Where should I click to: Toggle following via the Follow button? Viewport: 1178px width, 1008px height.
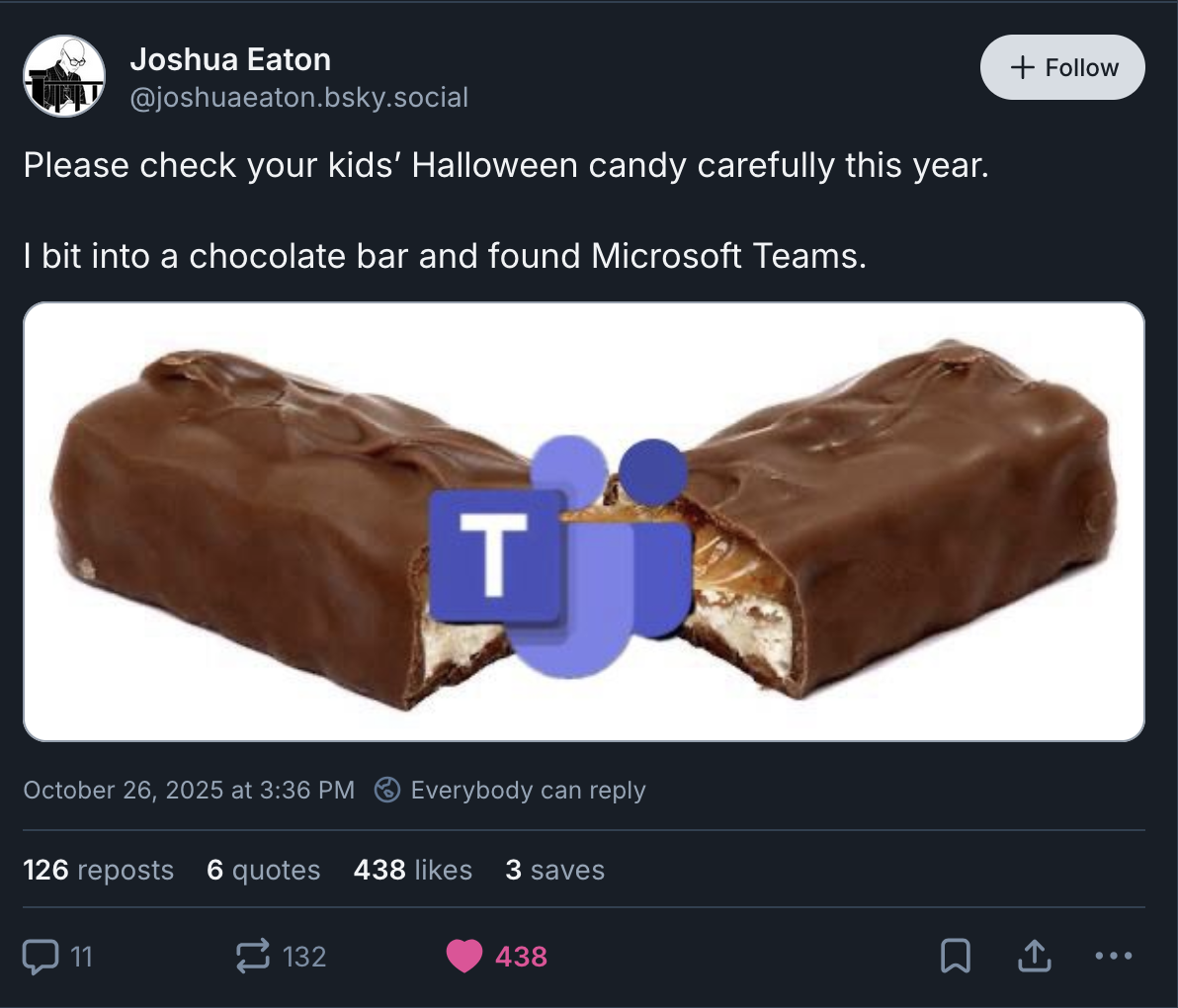(1061, 67)
